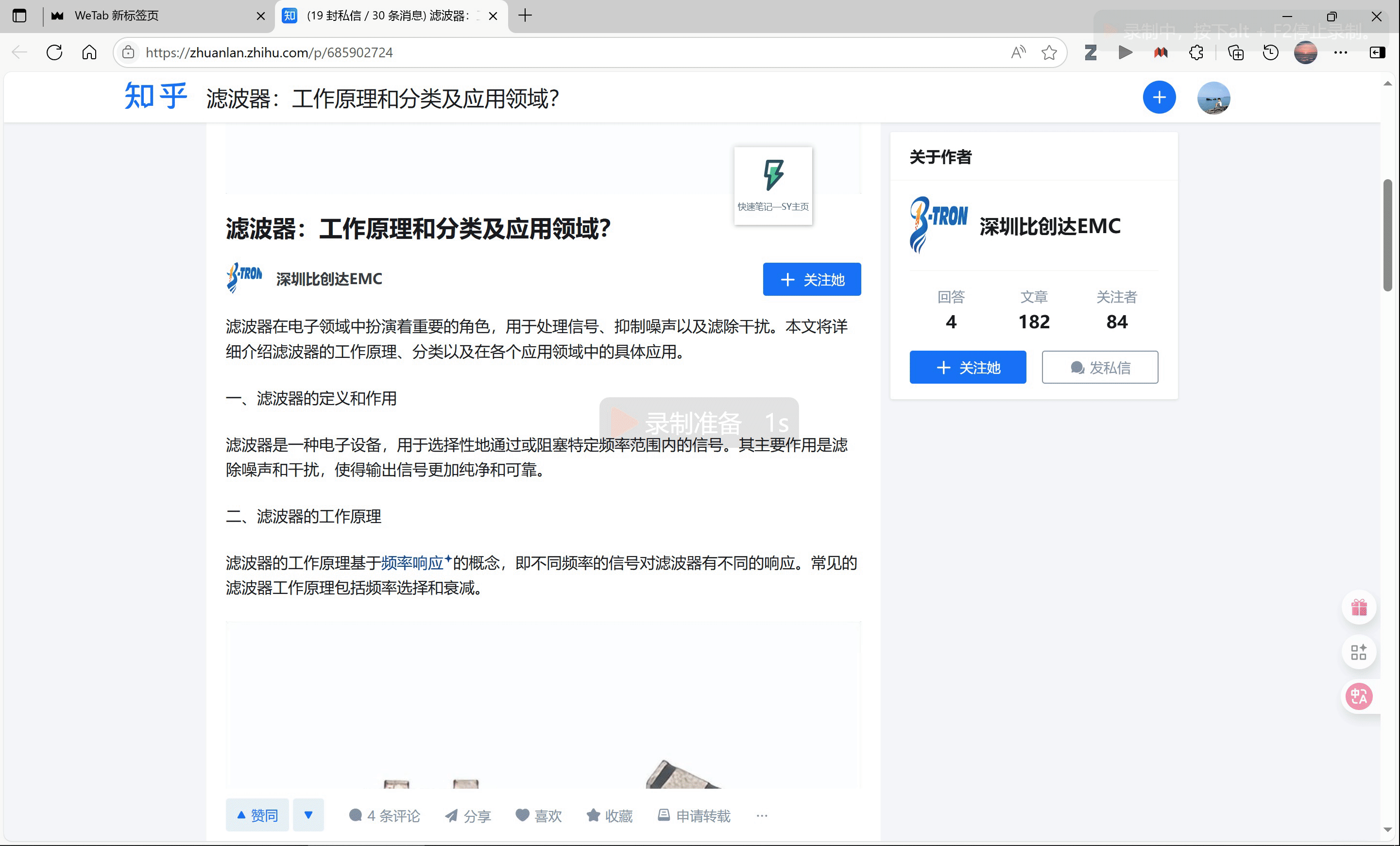Click the scrollbar up arrow
Viewport: 1400px width, 846px height.
point(1388,84)
